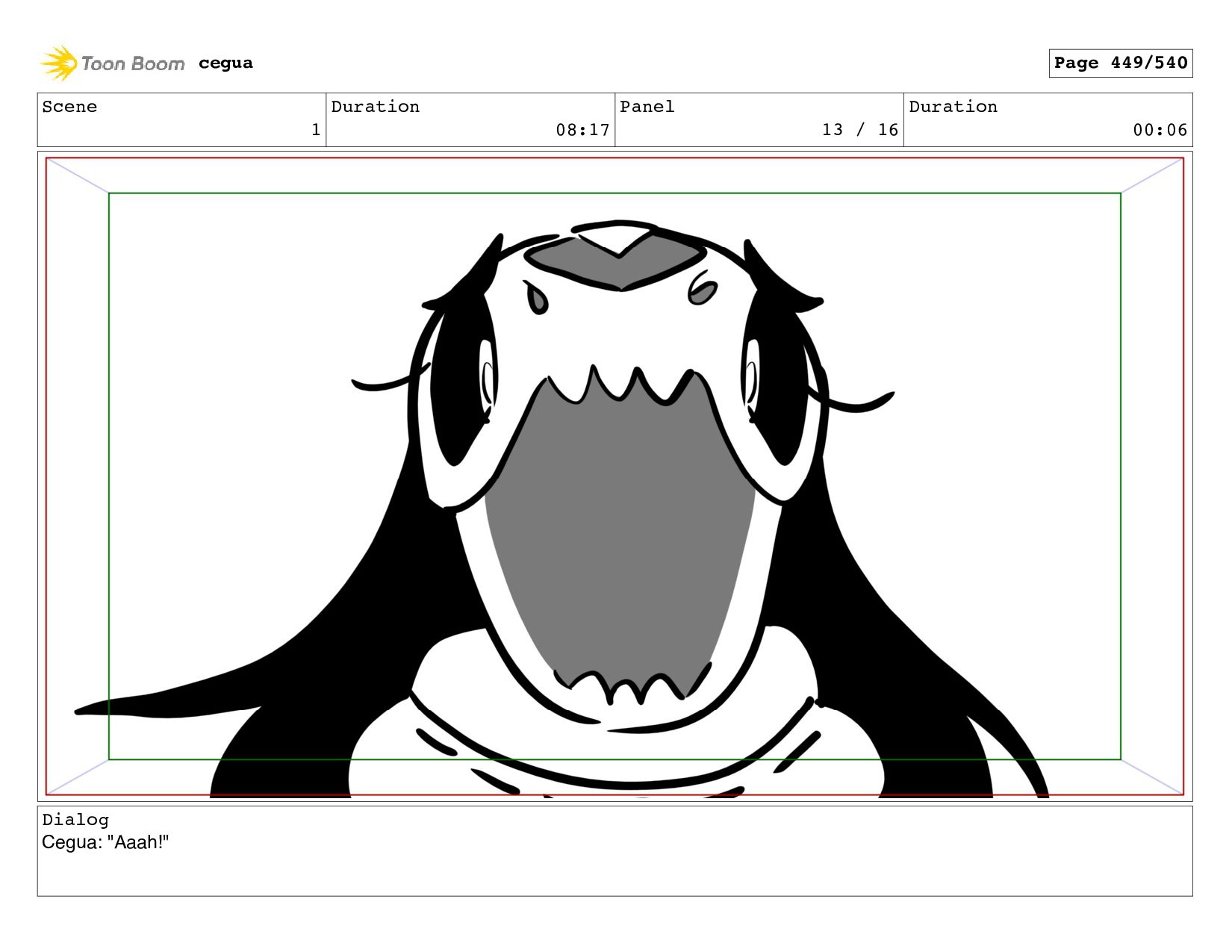1232x952 pixels.
Task: Click the "Scene" header label
Action: tap(69, 107)
